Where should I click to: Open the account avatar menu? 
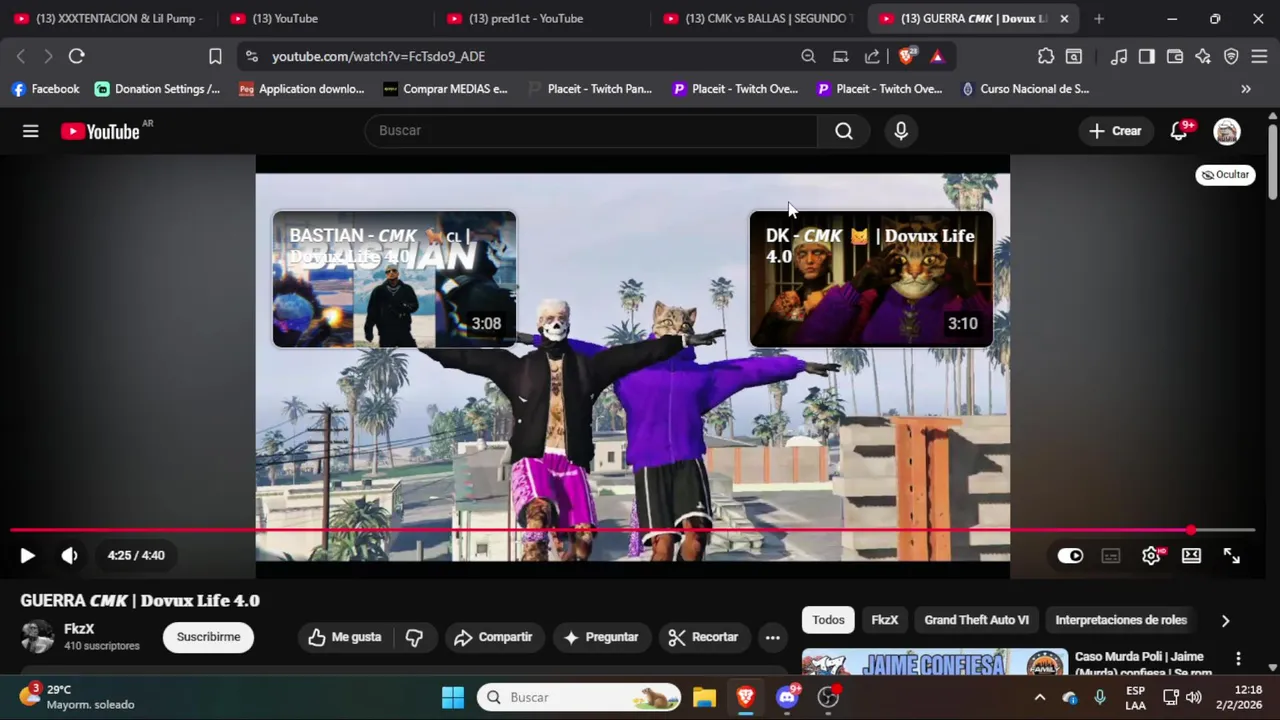1227,131
